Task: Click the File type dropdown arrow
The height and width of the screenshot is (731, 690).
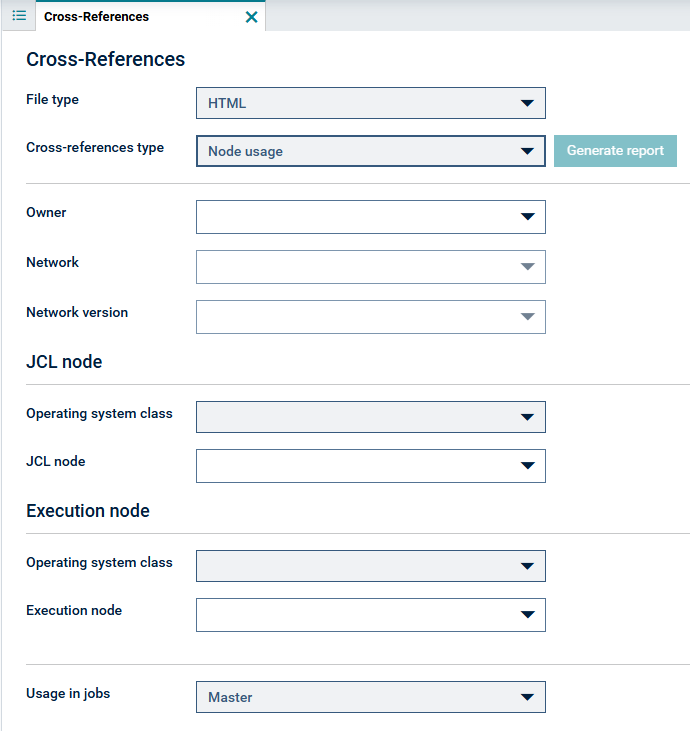Action: point(527,103)
